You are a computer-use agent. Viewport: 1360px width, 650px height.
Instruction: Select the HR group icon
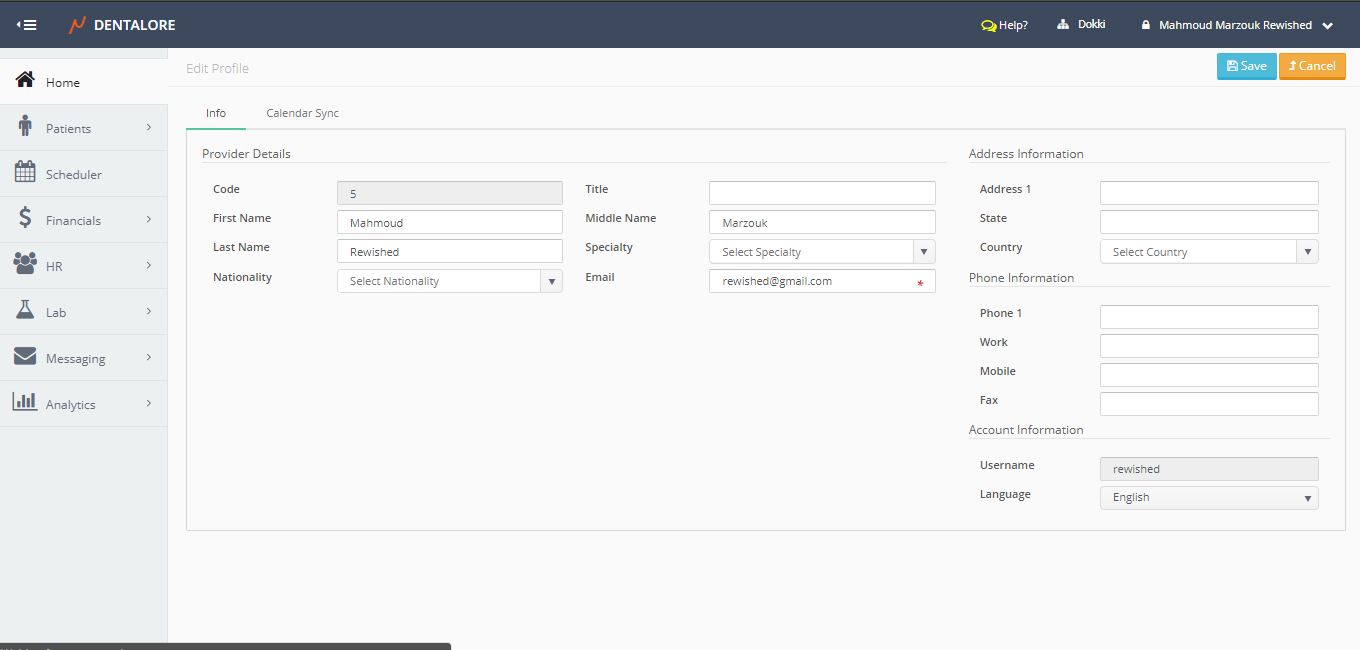(25, 265)
